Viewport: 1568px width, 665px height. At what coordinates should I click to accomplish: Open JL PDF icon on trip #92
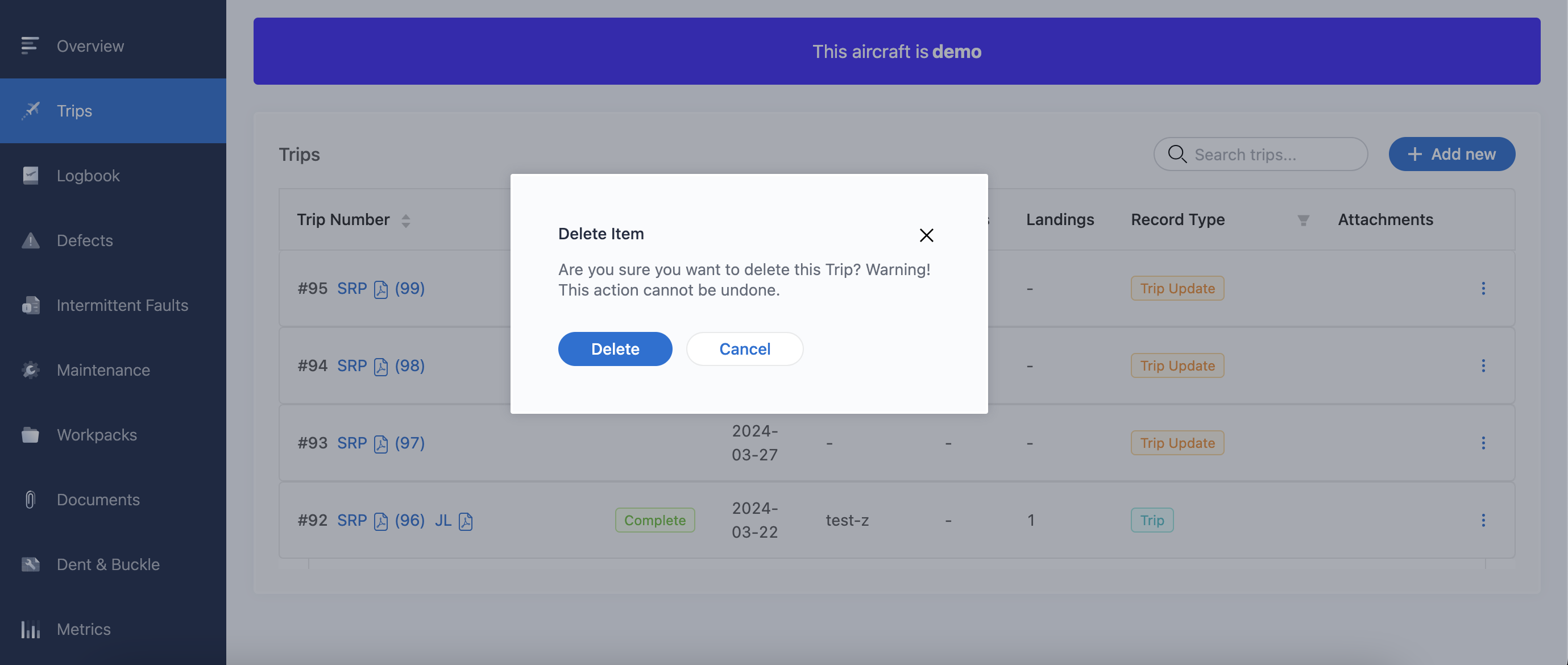(x=466, y=521)
